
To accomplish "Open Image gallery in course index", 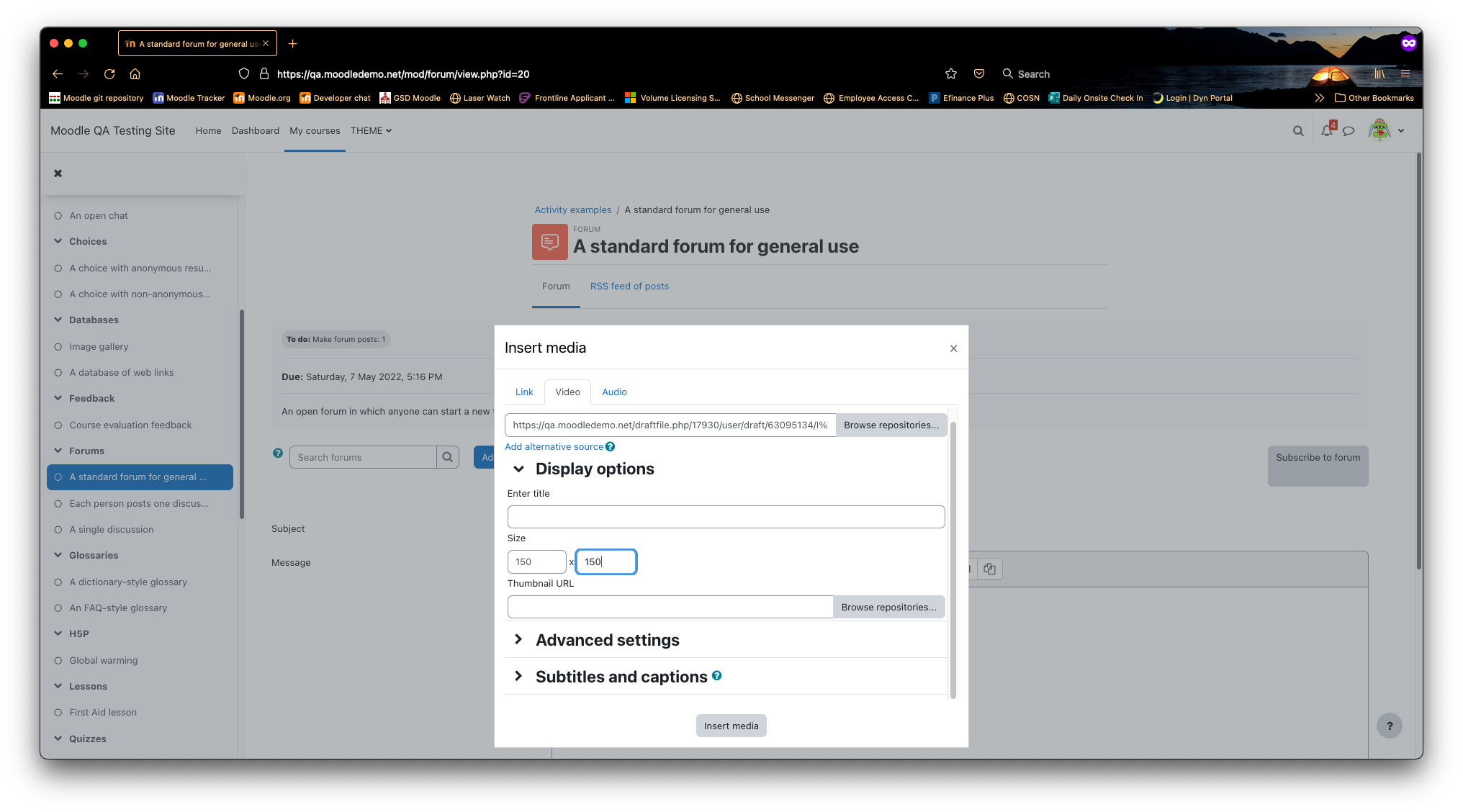I will [x=99, y=347].
